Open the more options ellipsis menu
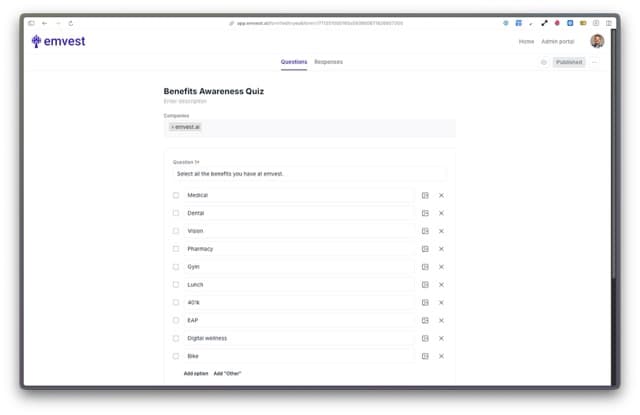640x415 pixels. (x=594, y=62)
